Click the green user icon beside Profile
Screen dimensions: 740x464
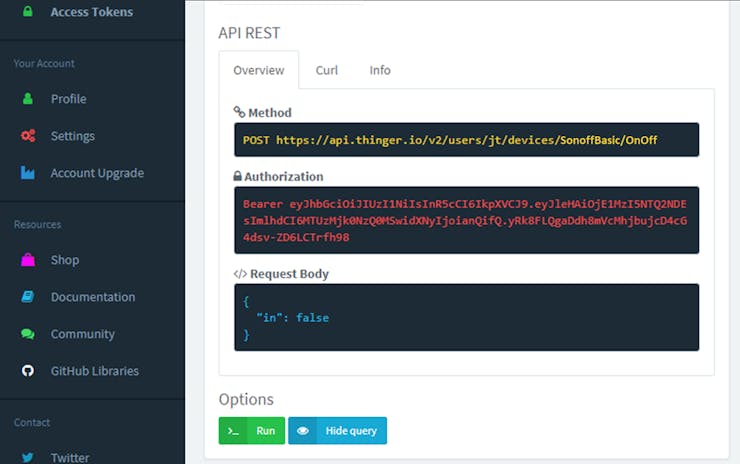[x=28, y=99]
